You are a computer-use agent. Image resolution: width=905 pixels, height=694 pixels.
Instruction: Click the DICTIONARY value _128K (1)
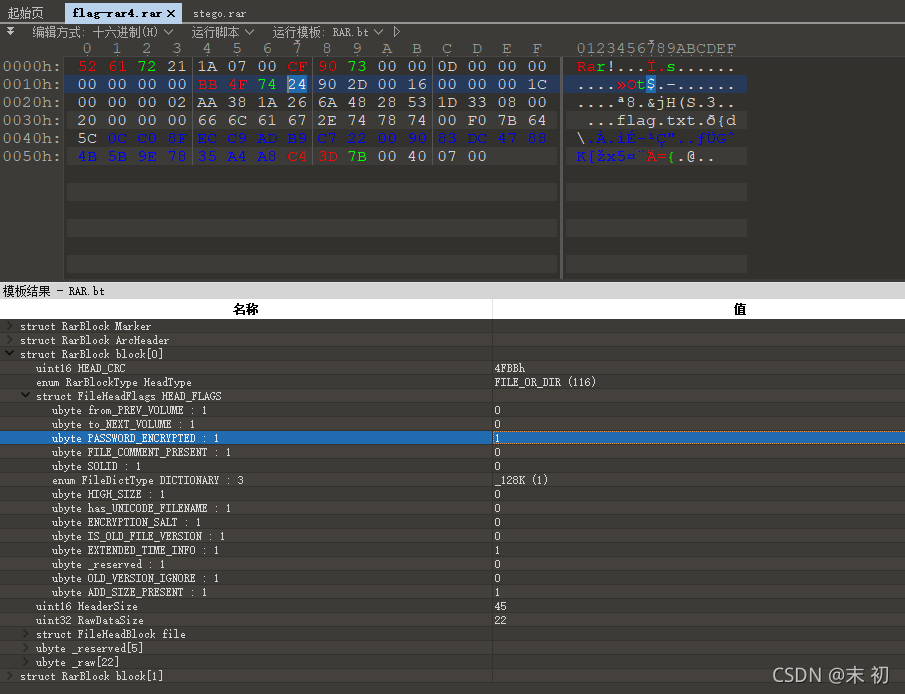(x=521, y=480)
